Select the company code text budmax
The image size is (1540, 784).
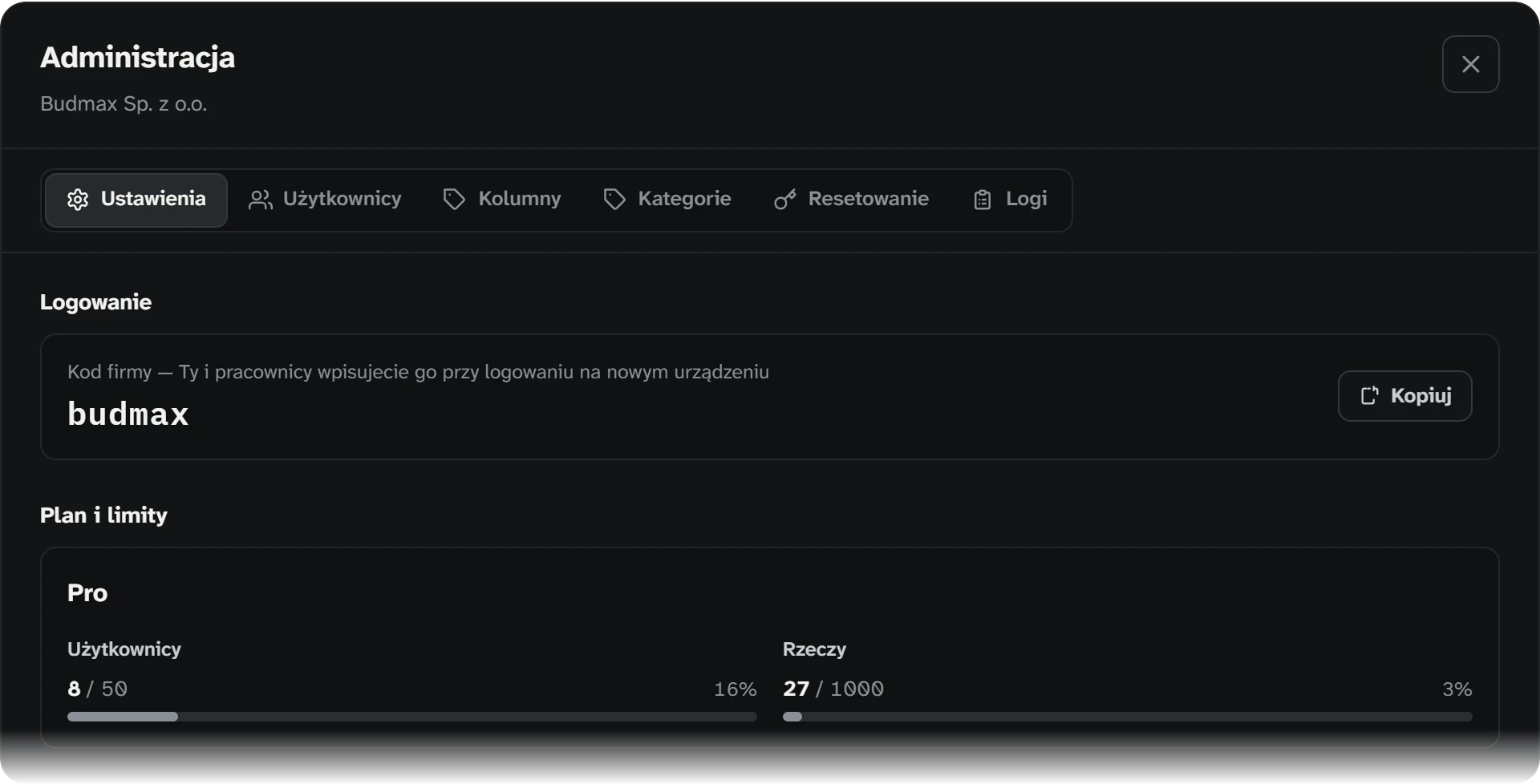[x=128, y=414]
